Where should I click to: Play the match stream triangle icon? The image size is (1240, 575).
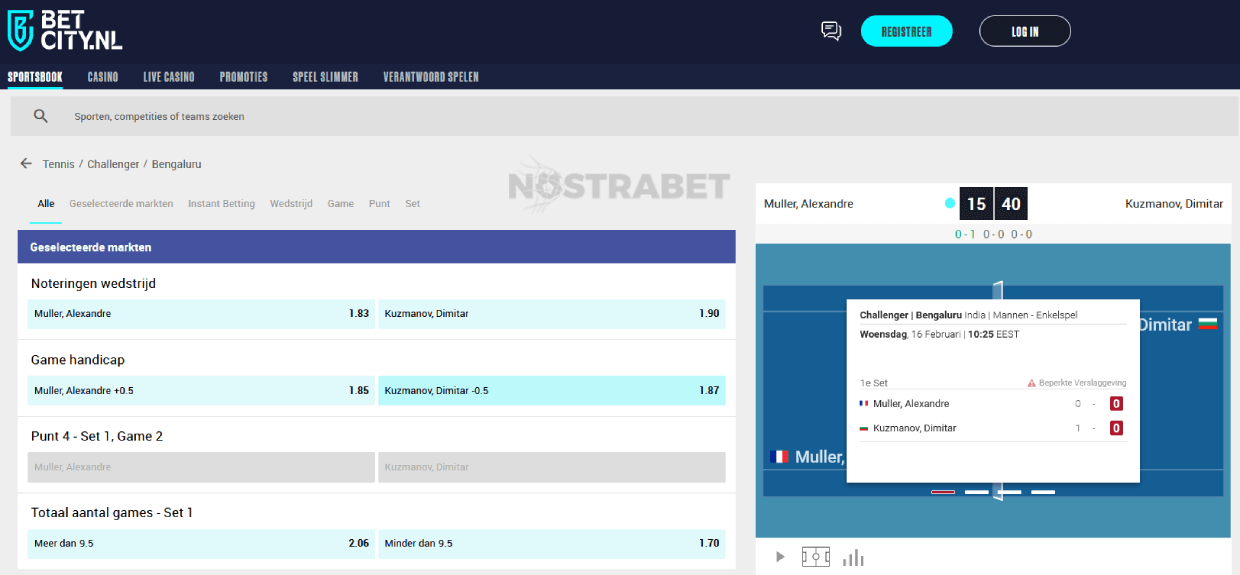click(780, 557)
